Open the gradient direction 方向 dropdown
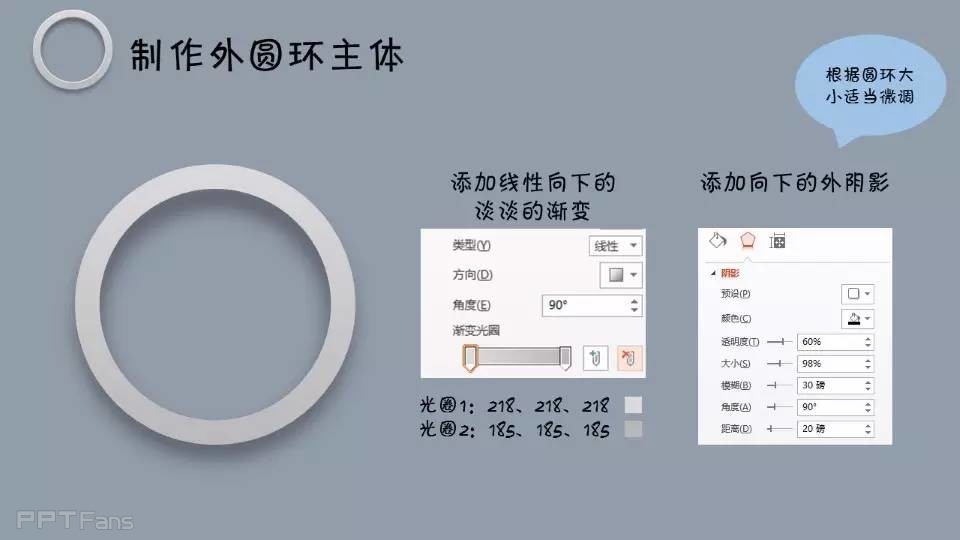This screenshot has height=540, width=960. (x=621, y=275)
